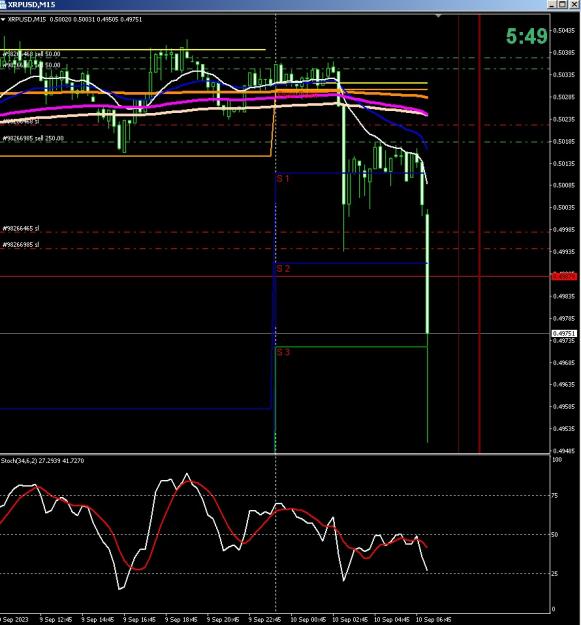Close the XRPUSD,M15 chart window

point(574,4)
